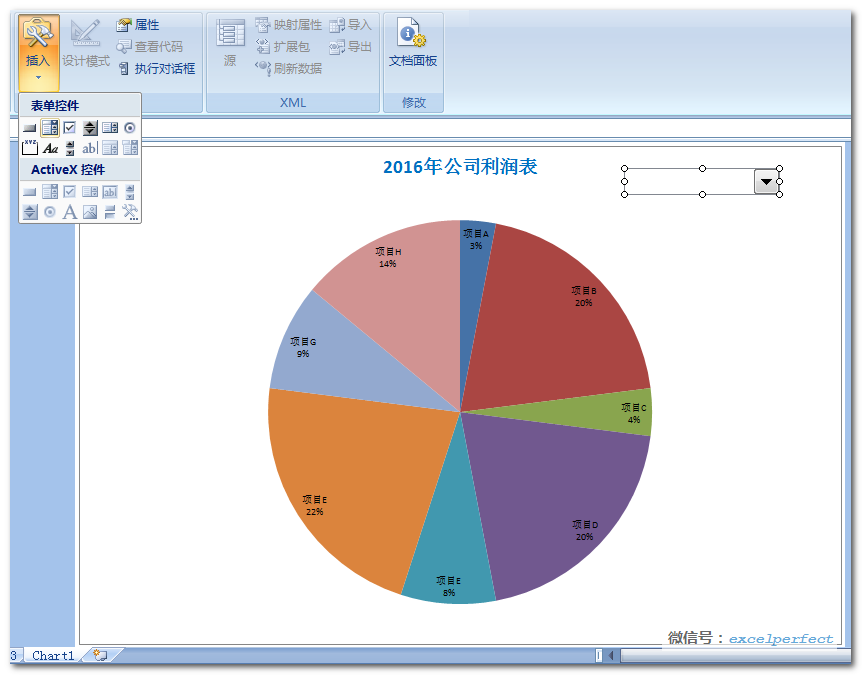The image size is (862, 675).
Task: Select the ActiveX Check Box icon
Action: tap(70, 191)
